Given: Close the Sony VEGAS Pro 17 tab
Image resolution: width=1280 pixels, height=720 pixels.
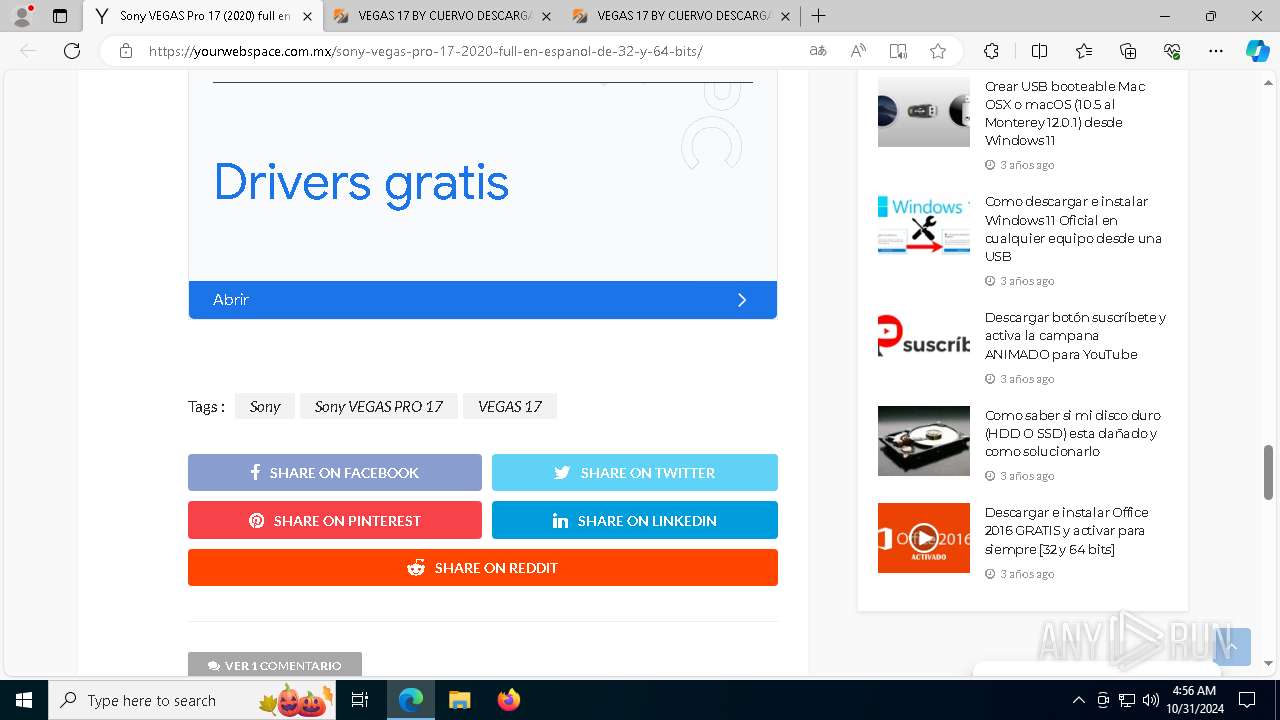Looking at the screenshot, I should (307, 16).
